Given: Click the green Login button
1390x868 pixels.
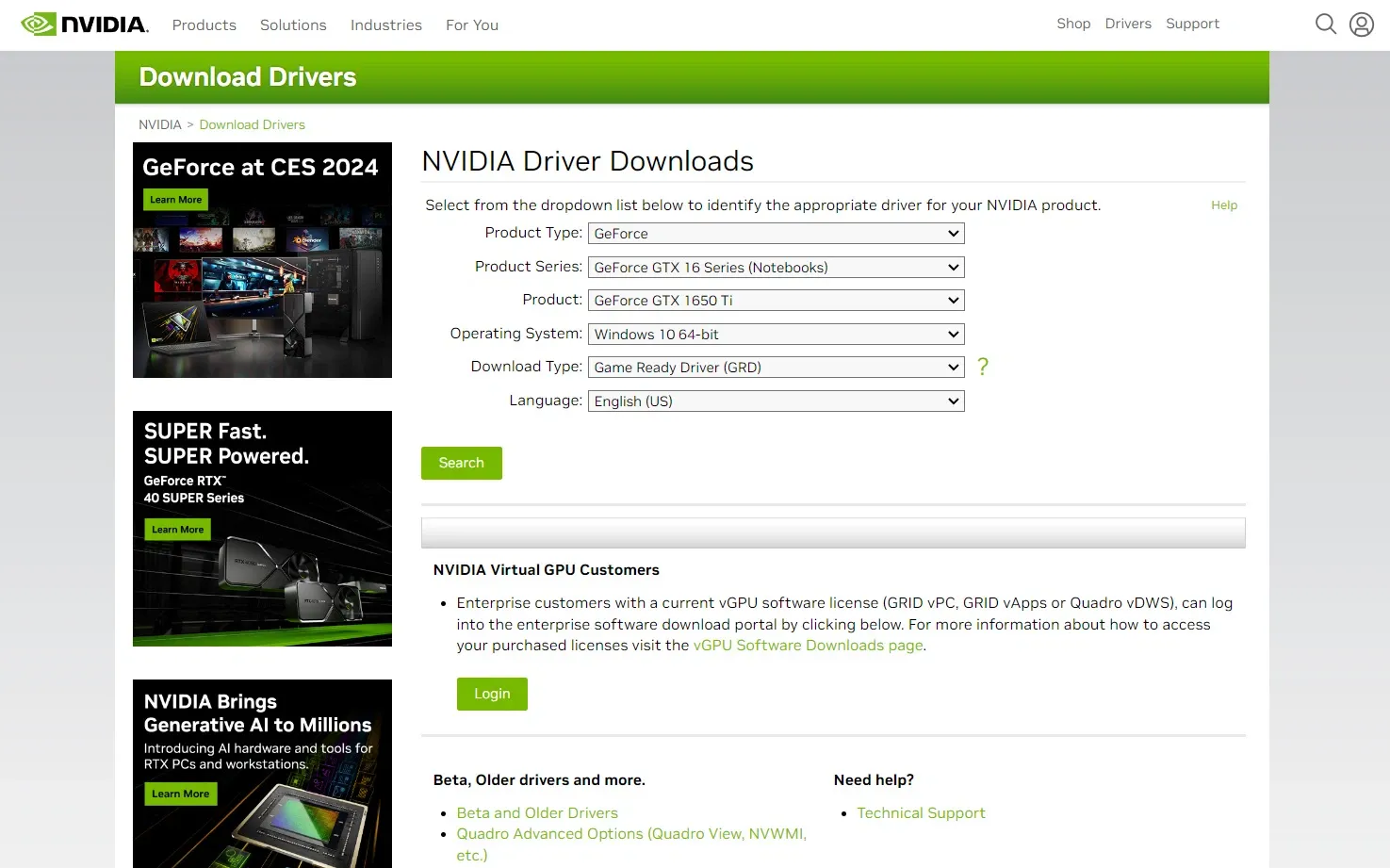Looking at the screenshot, I should tap(492, 694).
